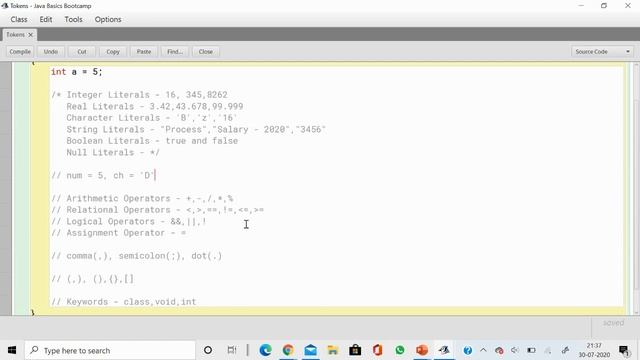
Task: Click the 'String Literals' comment line
Action: click(196, 129)
